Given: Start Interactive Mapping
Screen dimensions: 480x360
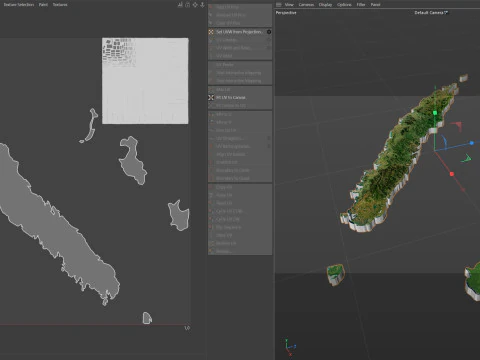Looking at the screenshot, I should coord(239,73).
